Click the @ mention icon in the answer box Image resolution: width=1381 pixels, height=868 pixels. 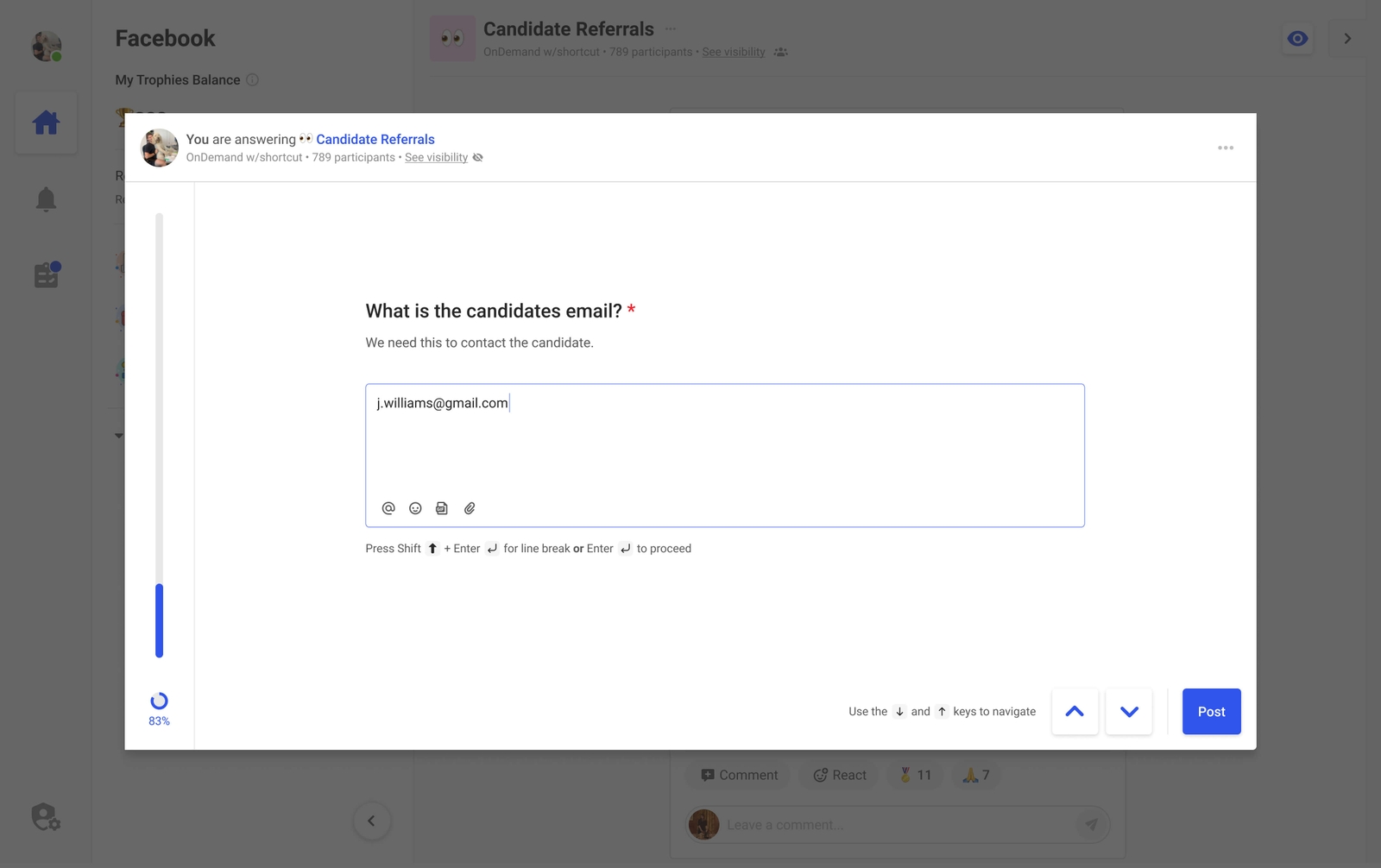coord(388,508)
